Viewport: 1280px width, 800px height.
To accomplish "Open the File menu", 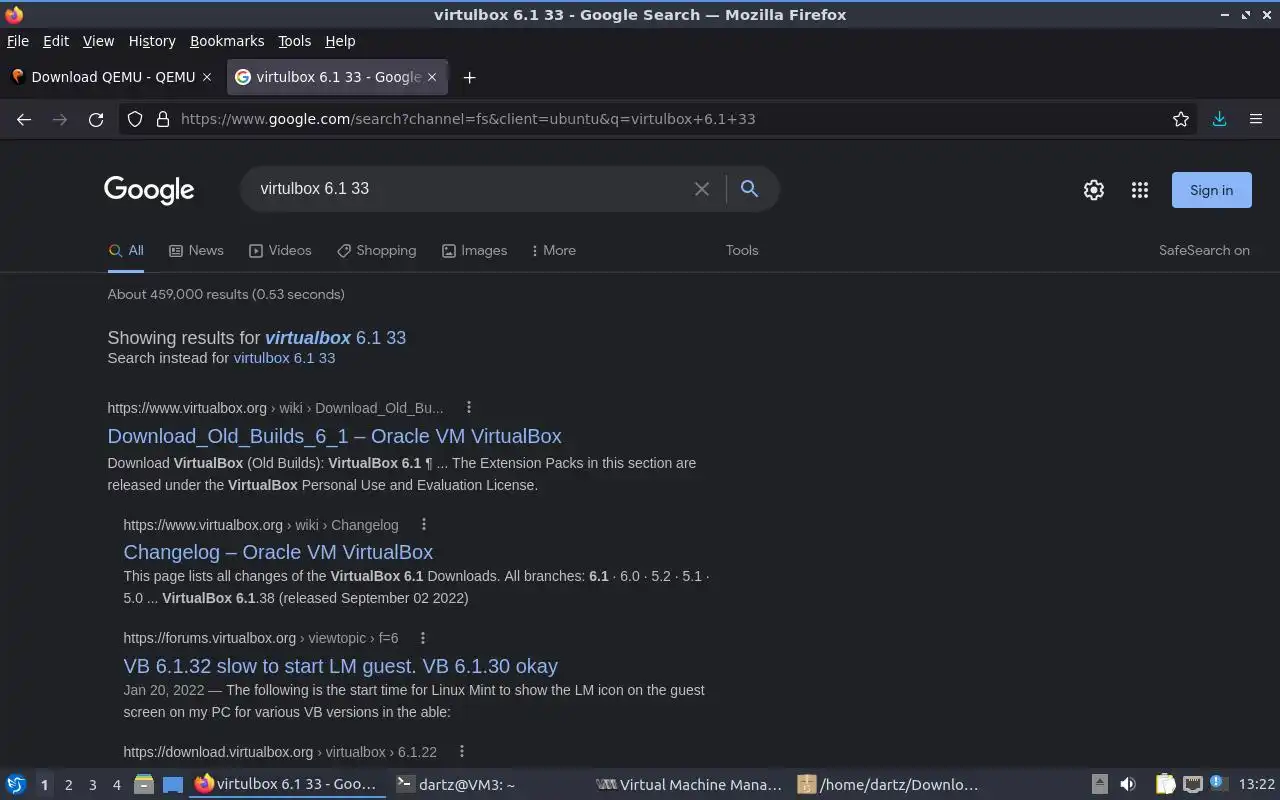I will (x=18, y=41).
